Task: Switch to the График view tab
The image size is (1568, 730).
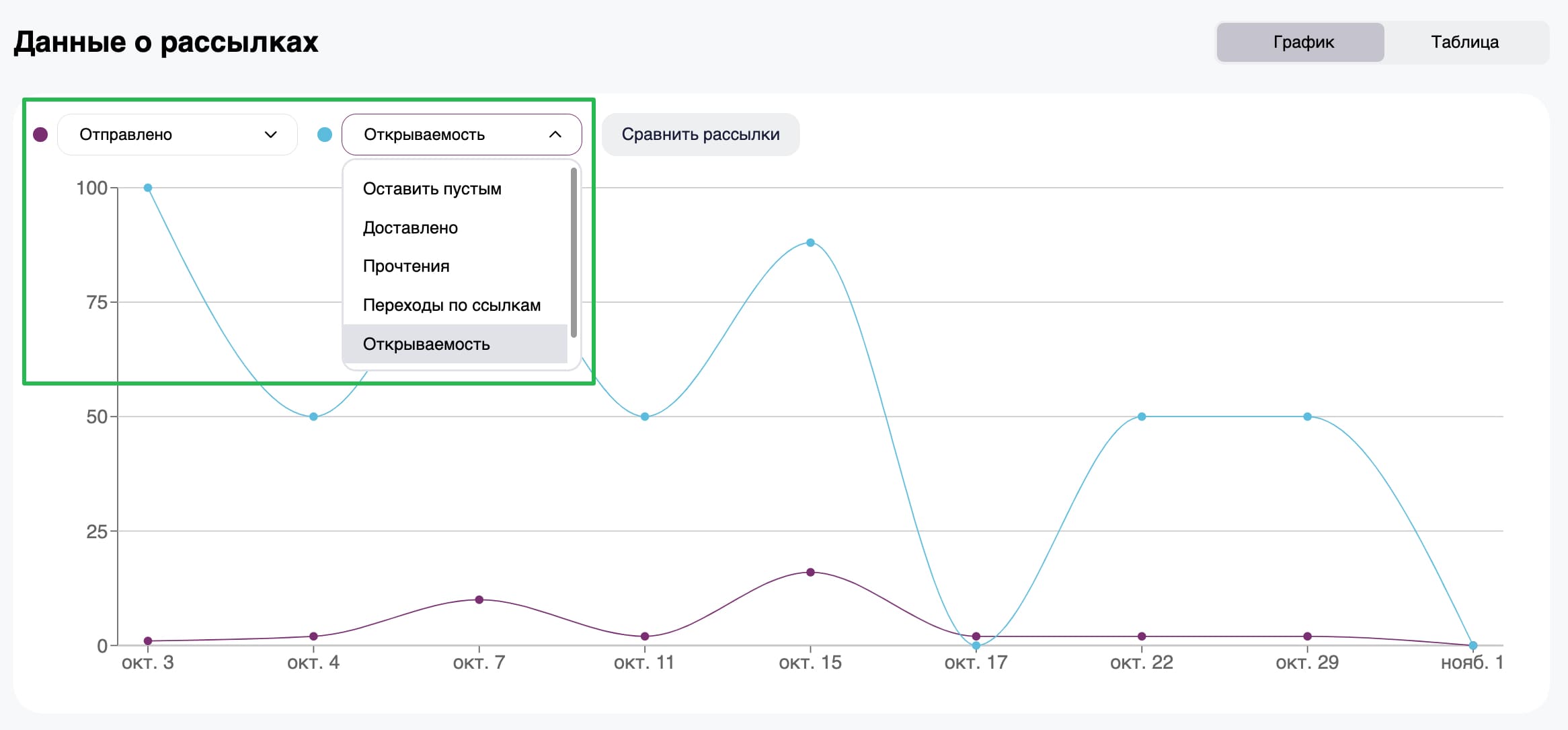Action: click(1300, 42)
